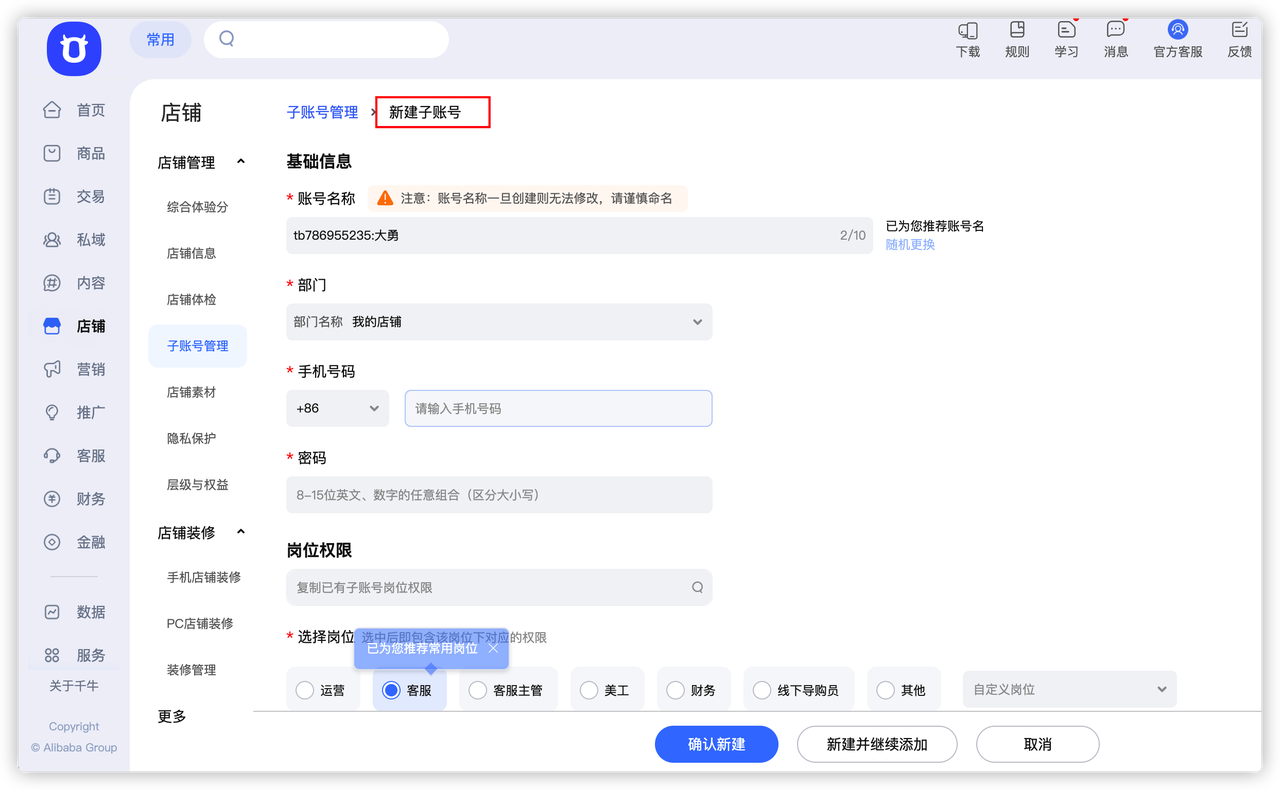Open 综合体验分 menu item
The height and width of the screenshot is (790, 1280).
tap(198, 207)
